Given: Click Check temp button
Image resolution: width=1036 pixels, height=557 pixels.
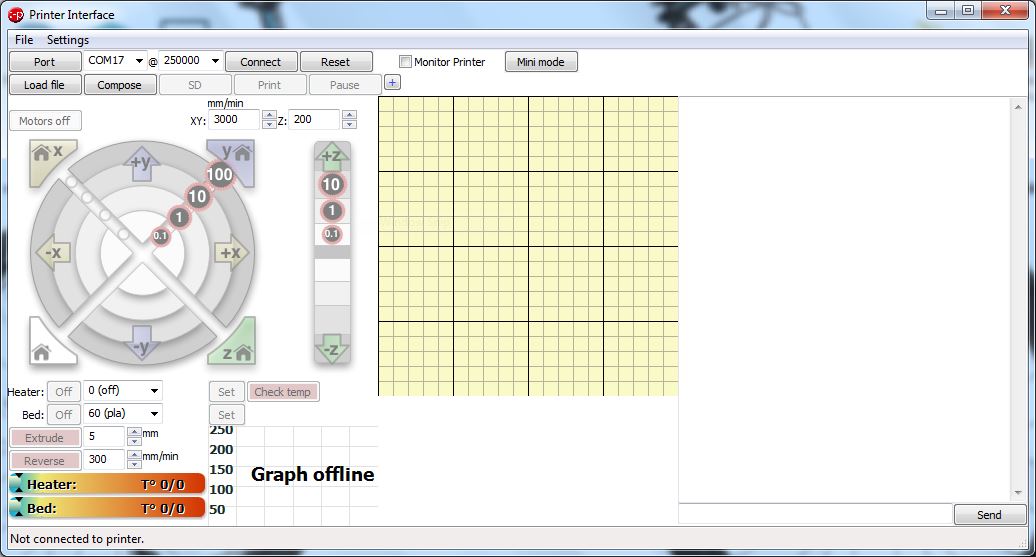Looking at the screenshot, I should click(x=283, y=392).
